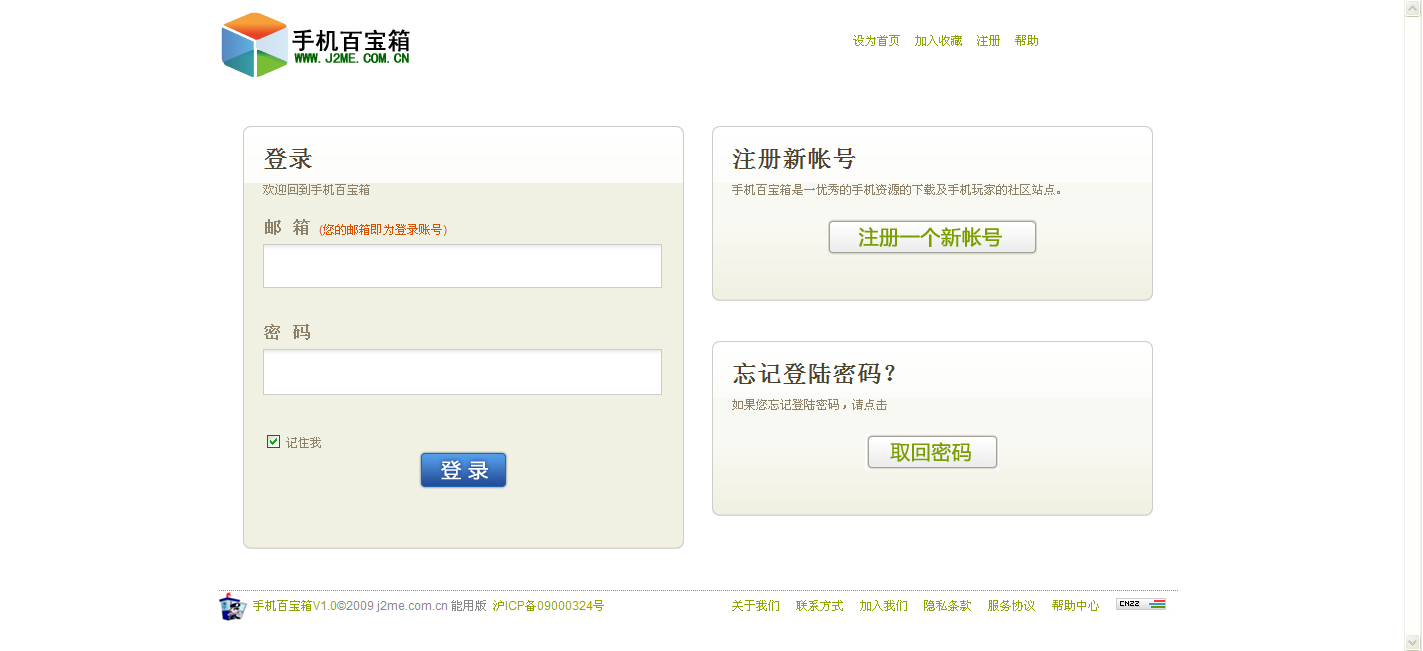1423x651 pixels.
Task: Click the 如果您忘记登陆密码，请点击 text
Action: click(x=809, y=405)
